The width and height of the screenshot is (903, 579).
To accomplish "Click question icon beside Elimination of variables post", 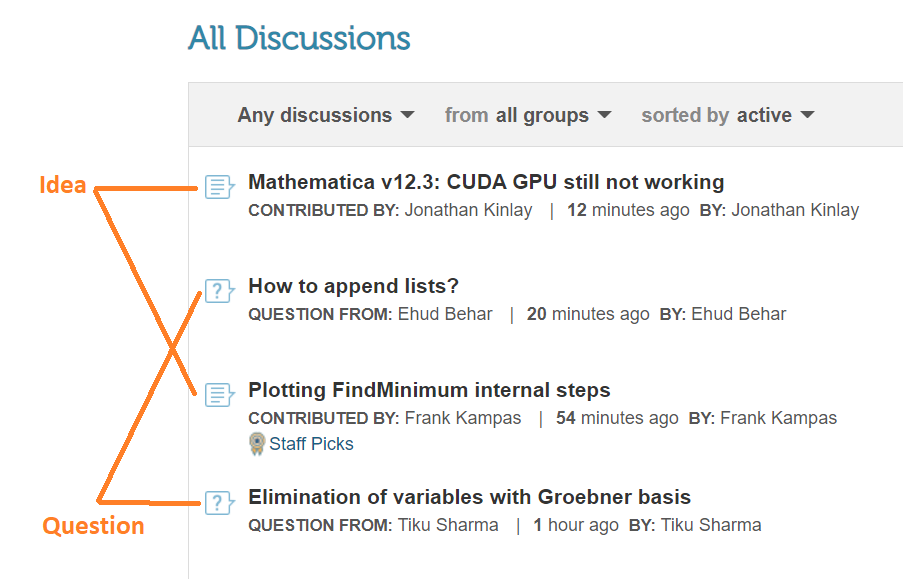I will coord(219,503).
